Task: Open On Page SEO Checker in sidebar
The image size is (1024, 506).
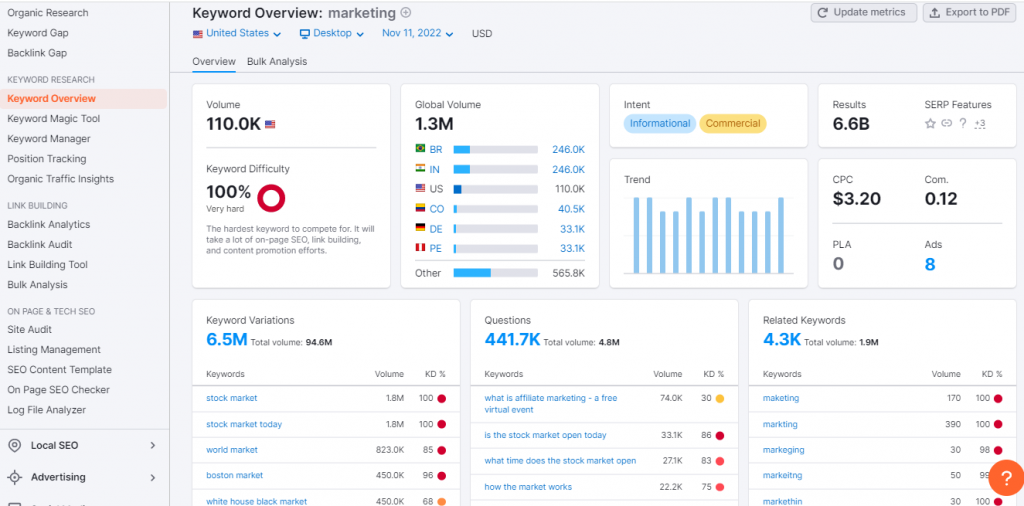Action: coord(59,390)
